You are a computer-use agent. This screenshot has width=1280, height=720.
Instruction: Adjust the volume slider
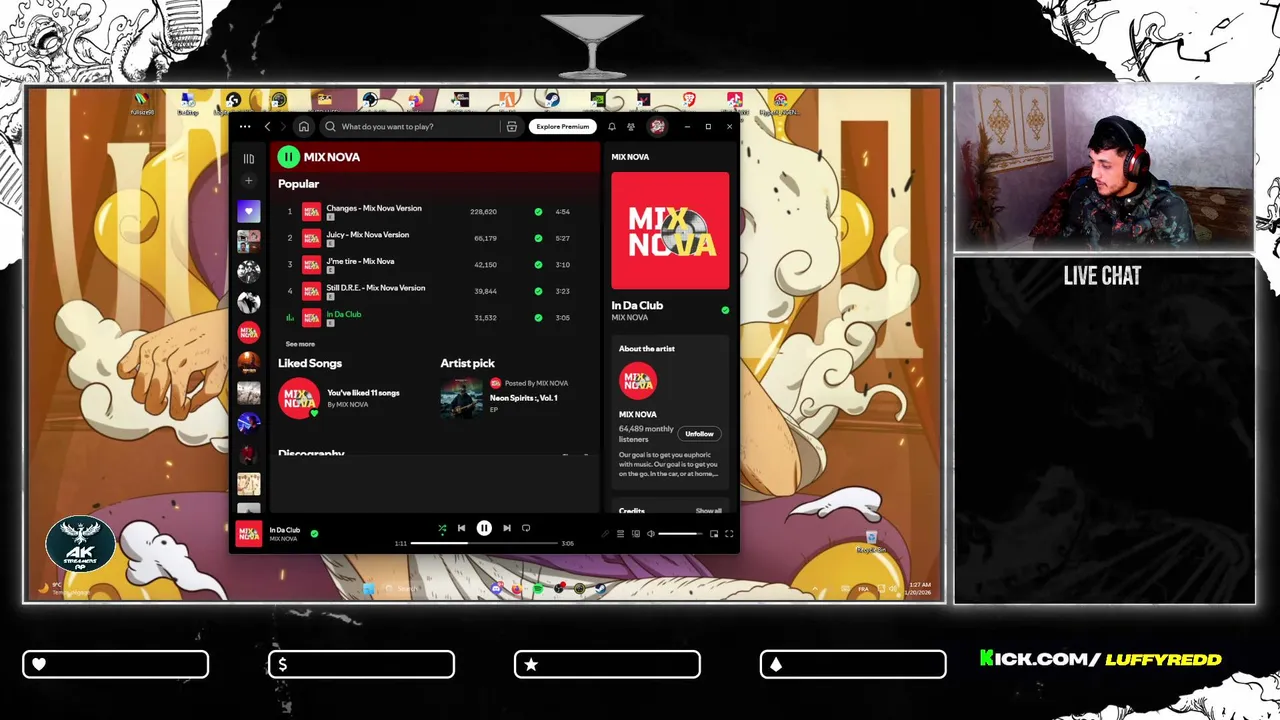coord(680,534)
